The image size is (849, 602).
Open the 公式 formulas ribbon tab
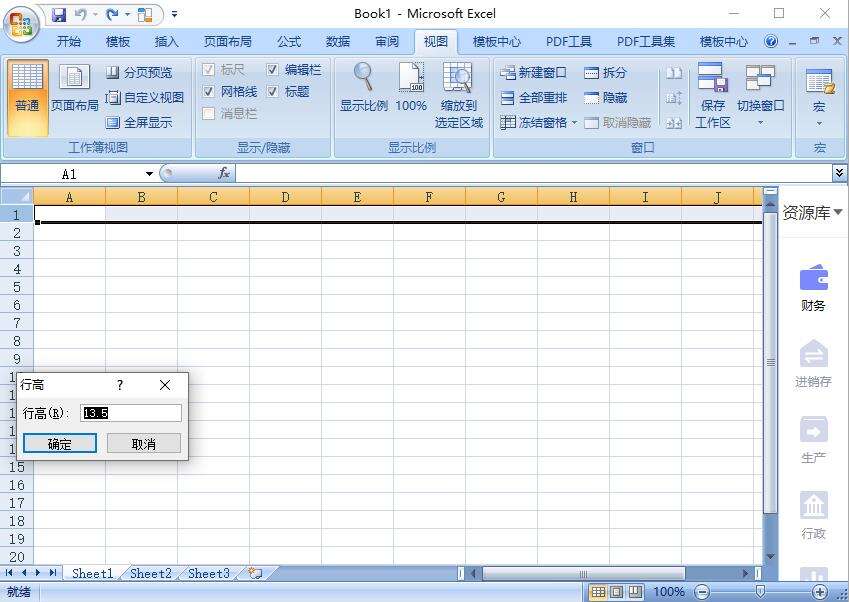[x=289, y=42]
